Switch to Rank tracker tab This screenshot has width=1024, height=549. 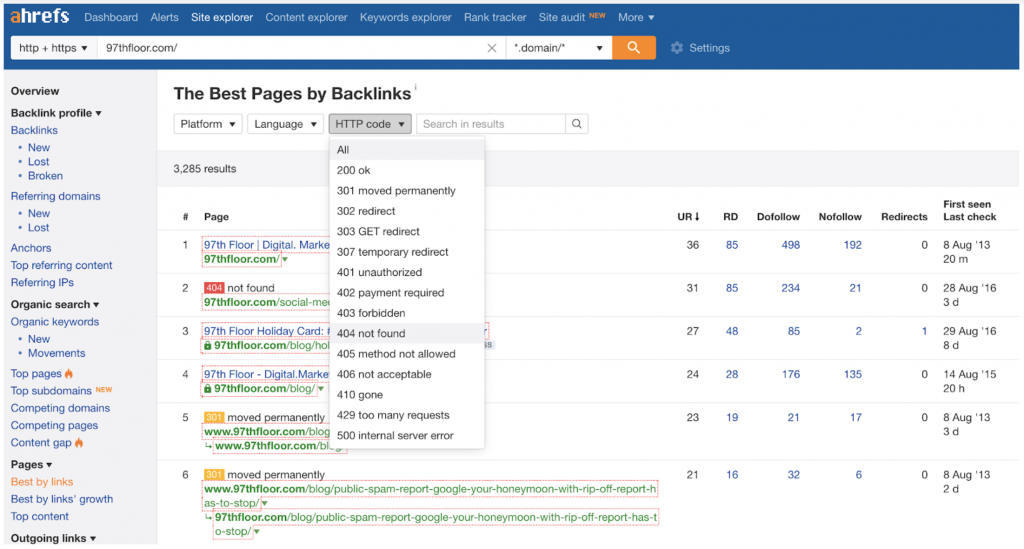pyautogui.click(x=495, y=18)
